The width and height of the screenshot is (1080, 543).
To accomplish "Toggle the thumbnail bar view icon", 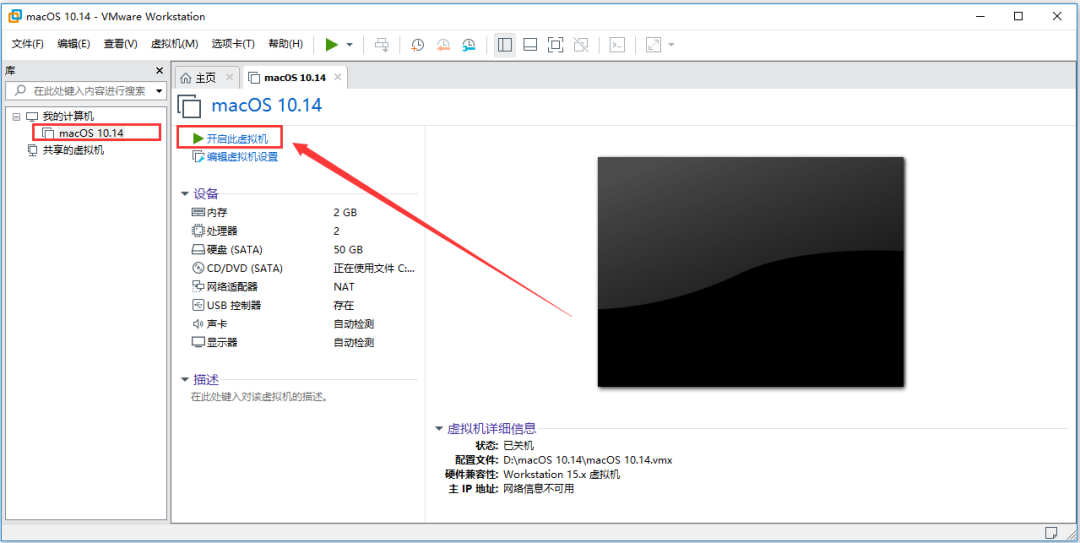I will (x=530, y=45).
